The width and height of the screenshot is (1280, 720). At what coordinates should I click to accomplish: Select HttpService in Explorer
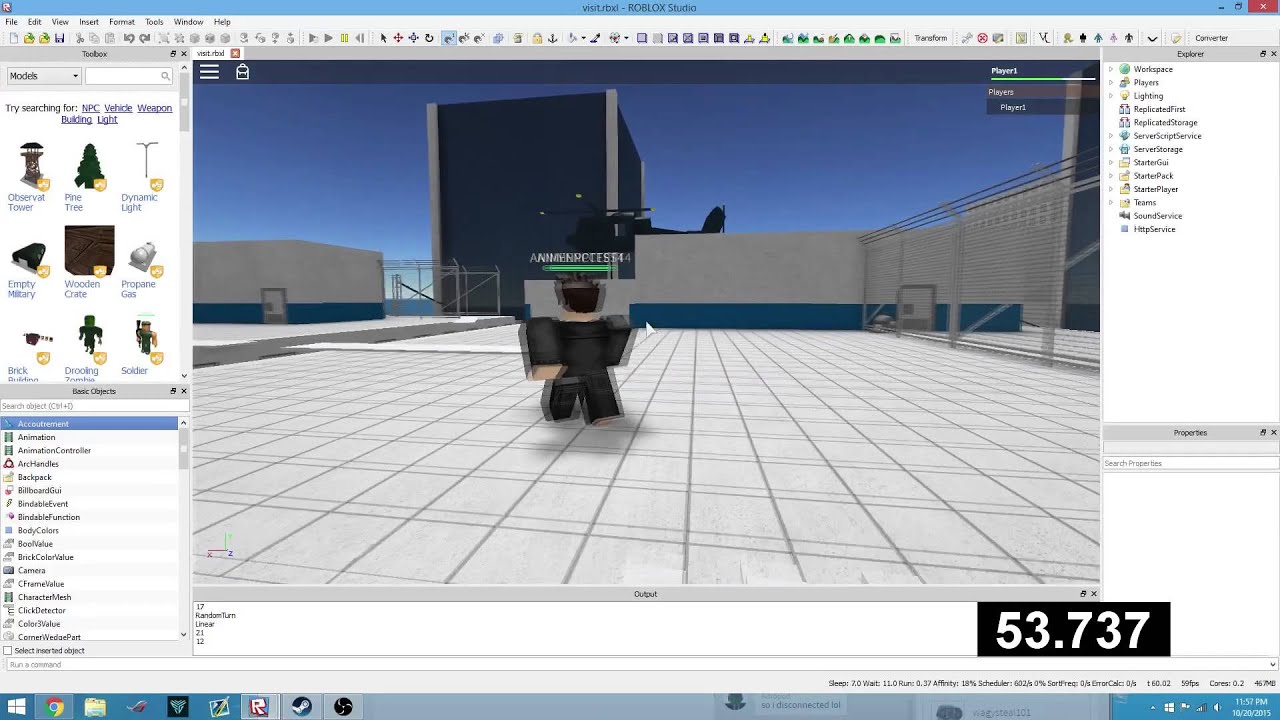pyautogui.click(x=1154, y=229)
